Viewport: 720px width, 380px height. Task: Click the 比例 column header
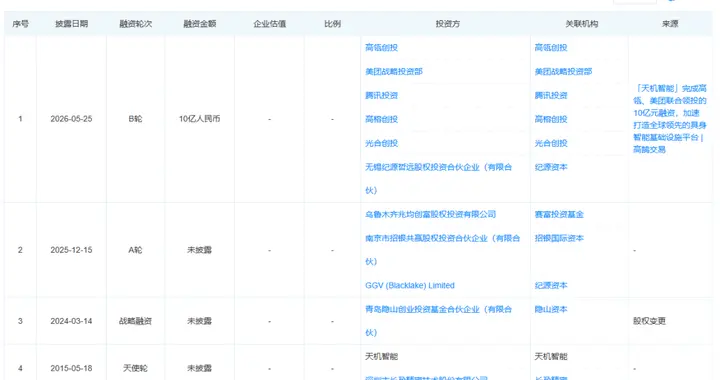332,24
